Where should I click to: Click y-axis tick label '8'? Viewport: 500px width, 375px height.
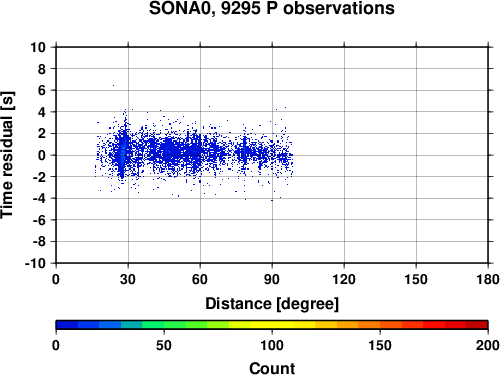[42, 69]
